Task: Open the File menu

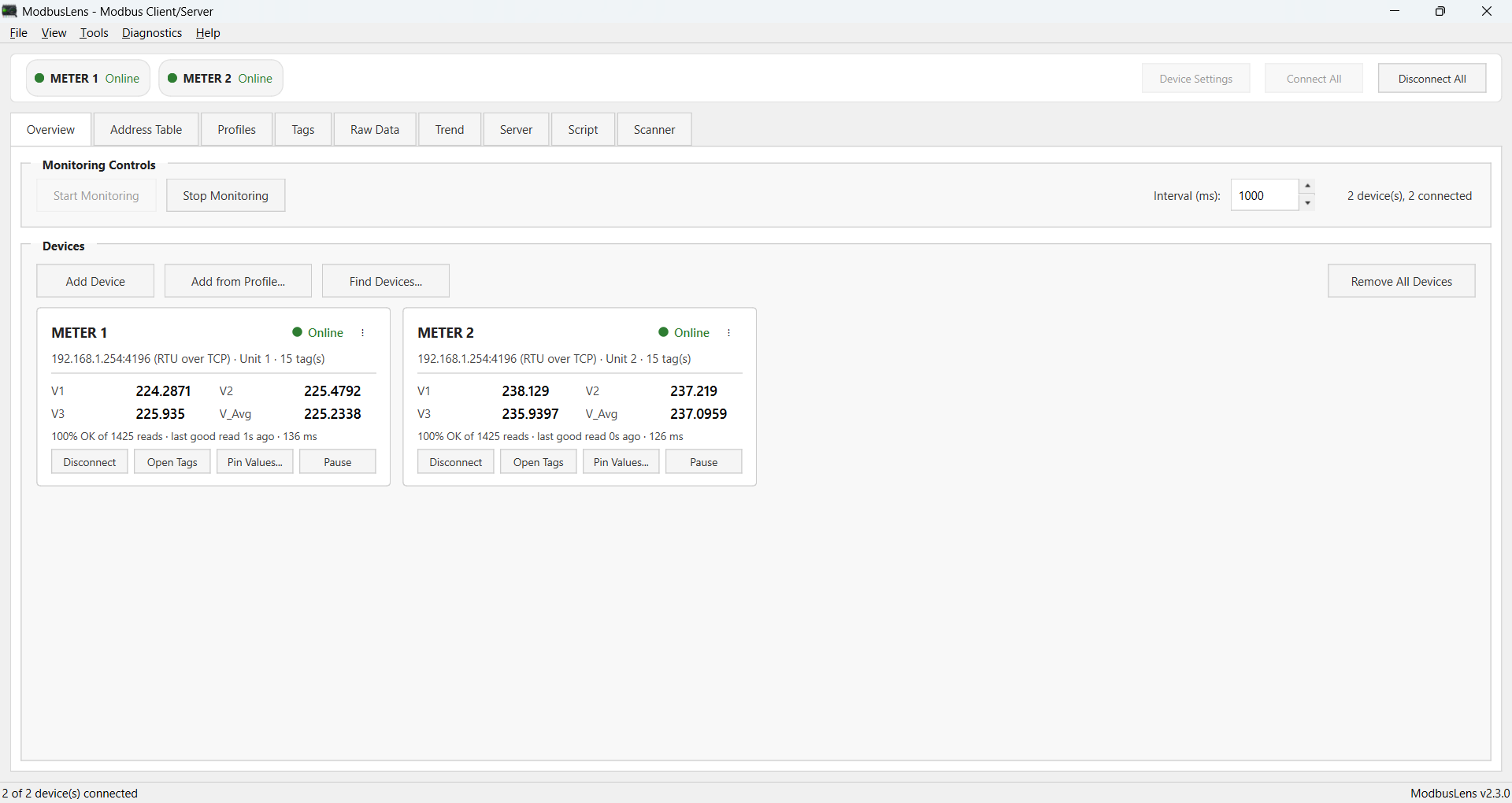Action: pos(18,33)
